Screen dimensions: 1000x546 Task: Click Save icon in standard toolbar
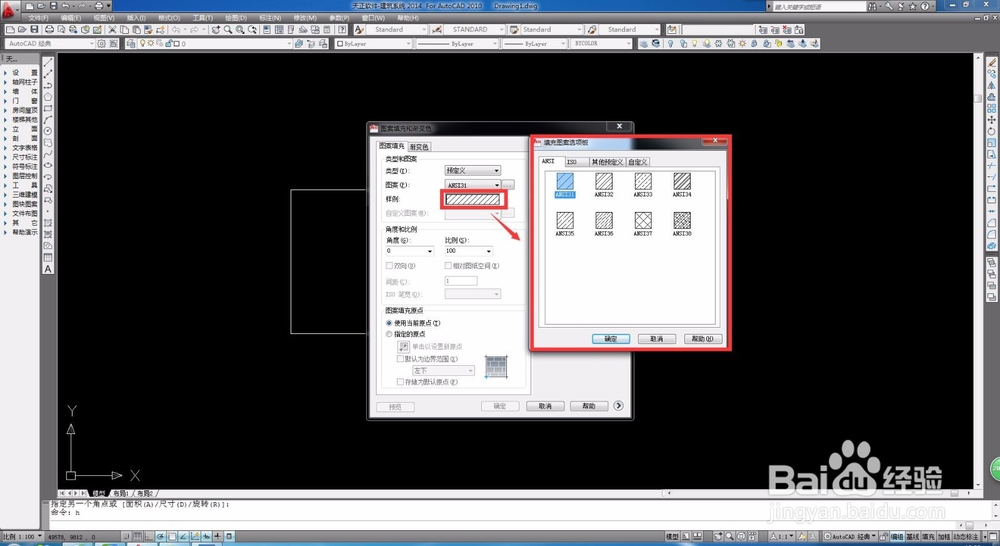34,29
